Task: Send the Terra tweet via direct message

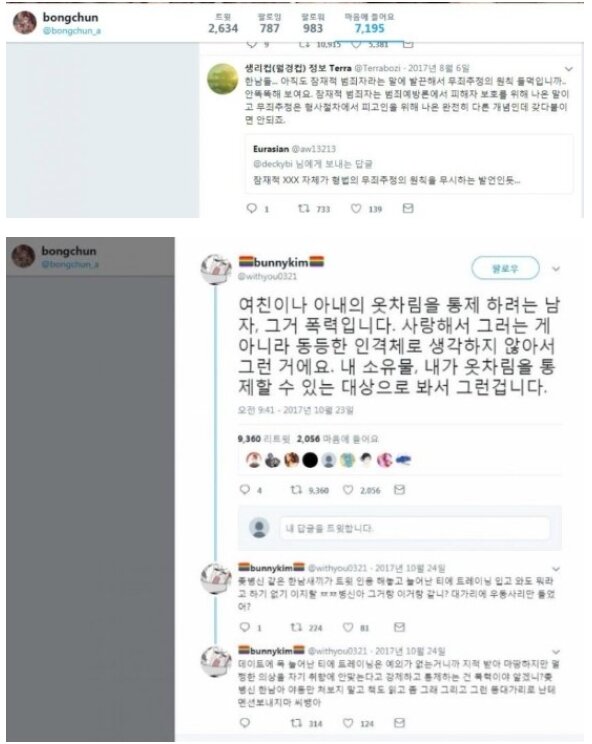Action: coord(408,208)
